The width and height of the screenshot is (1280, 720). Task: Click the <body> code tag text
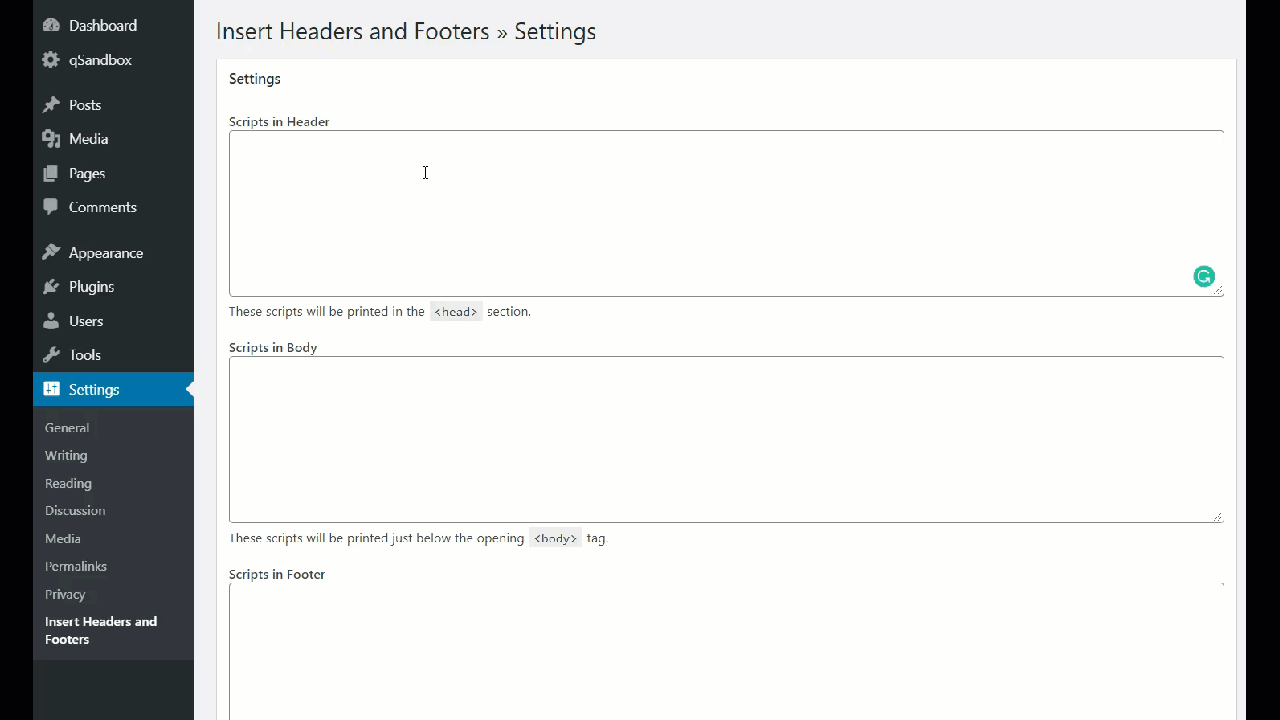(x=555, y=538)
